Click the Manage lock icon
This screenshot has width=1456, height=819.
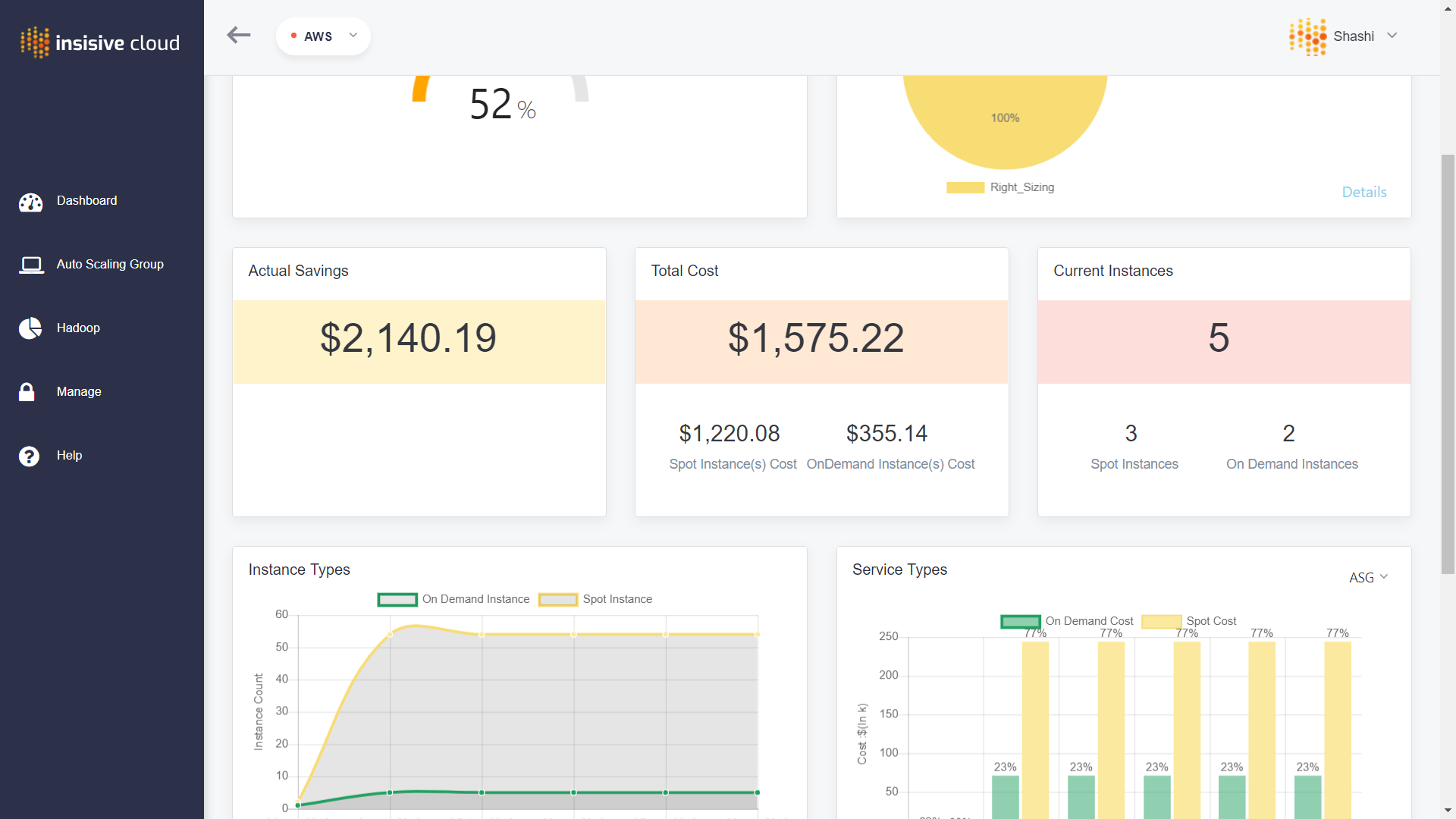pyautogui.click(x=27, y=391)
